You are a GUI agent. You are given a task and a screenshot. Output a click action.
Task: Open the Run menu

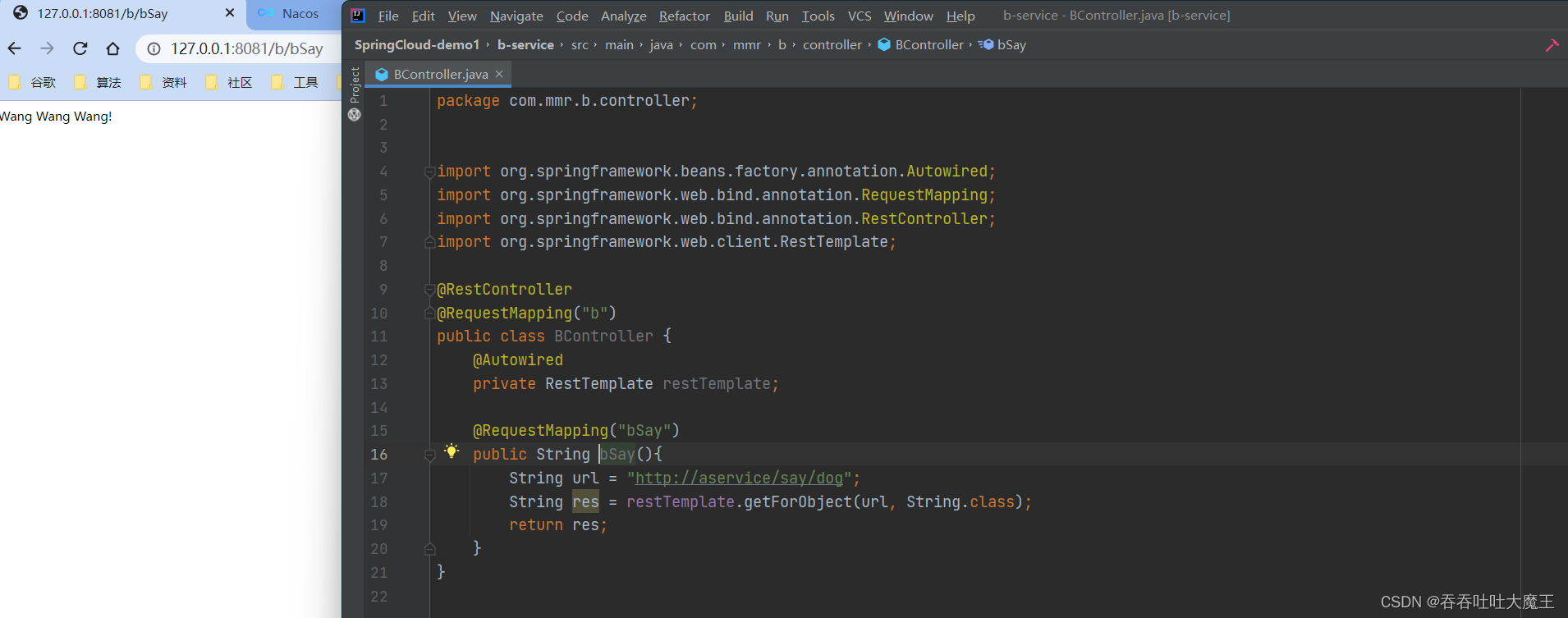[x=777, y=16]
